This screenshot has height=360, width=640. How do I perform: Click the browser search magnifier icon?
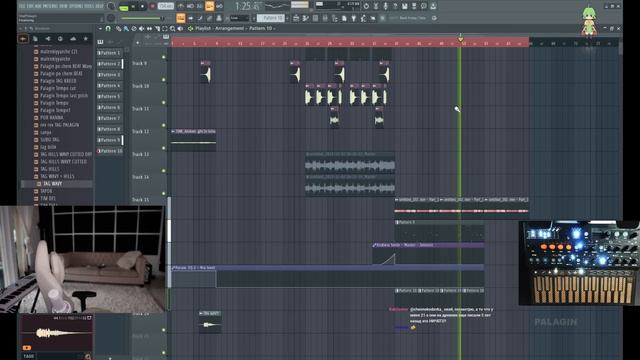click(88, 356)
